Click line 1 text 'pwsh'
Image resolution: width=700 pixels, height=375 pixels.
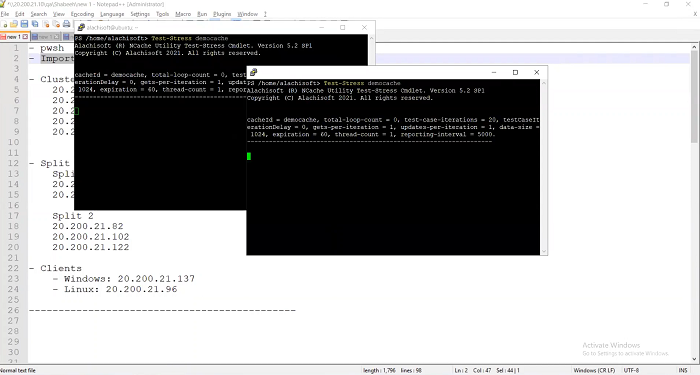(x=52, y=48)
